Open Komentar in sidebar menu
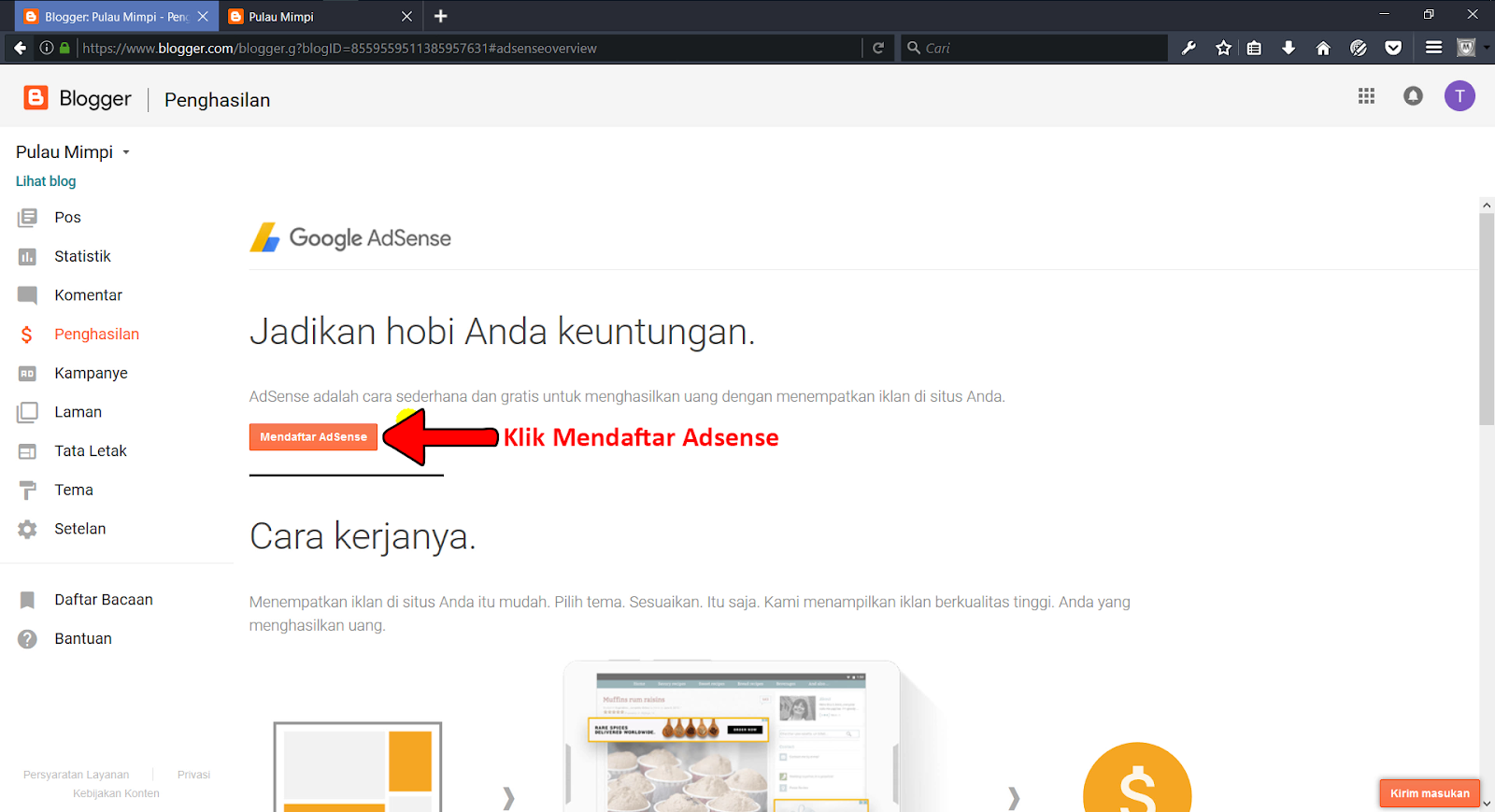 [x=88, y=295]
